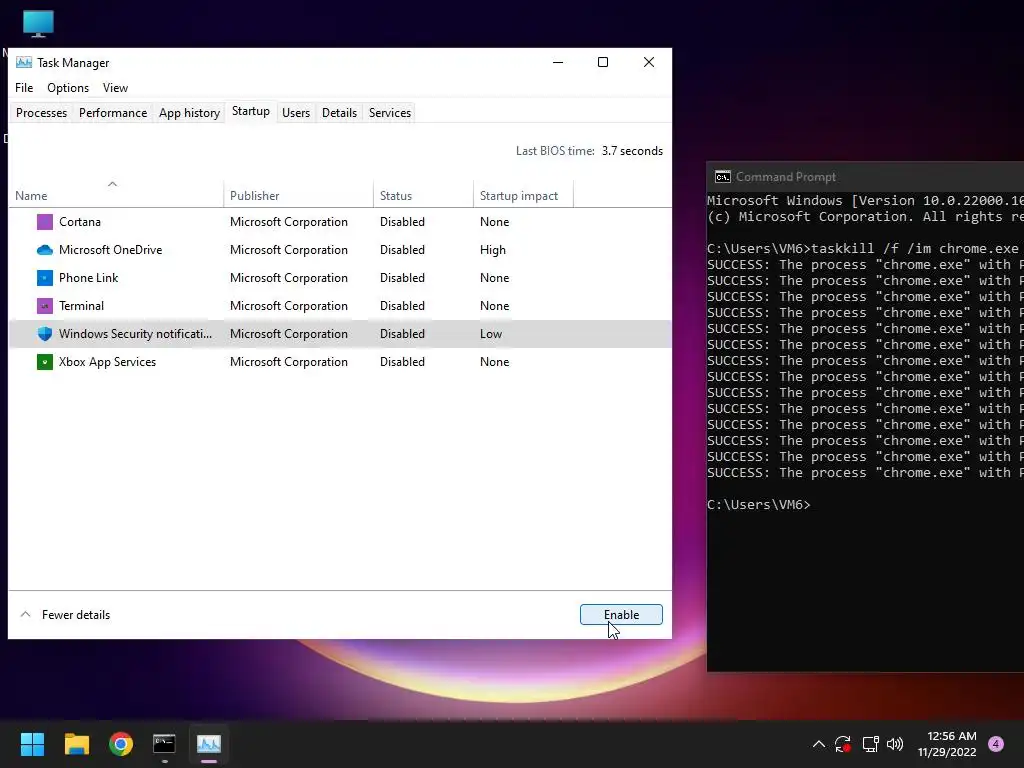The height and width of the screenshot is (768, 1024).
Task: Launch Google Chrome from the taskbar
Action: tap(121, 744)
